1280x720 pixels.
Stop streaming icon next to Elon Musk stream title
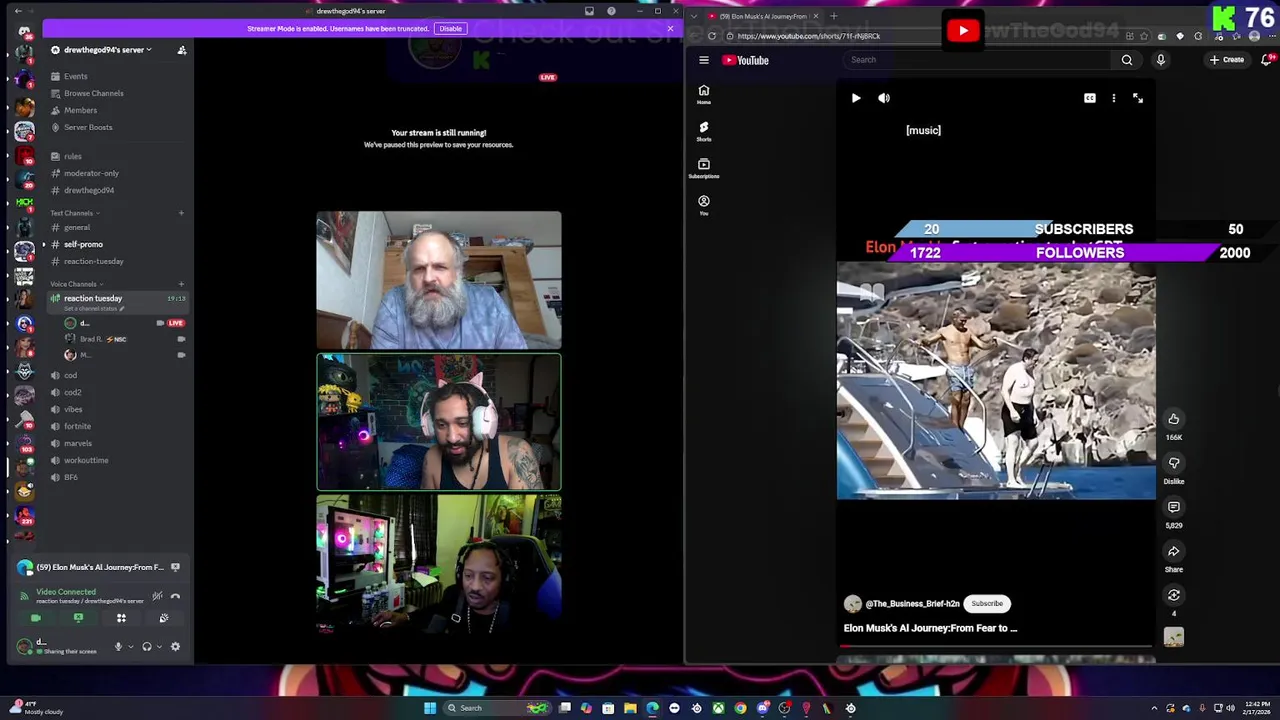click(175, 567)
